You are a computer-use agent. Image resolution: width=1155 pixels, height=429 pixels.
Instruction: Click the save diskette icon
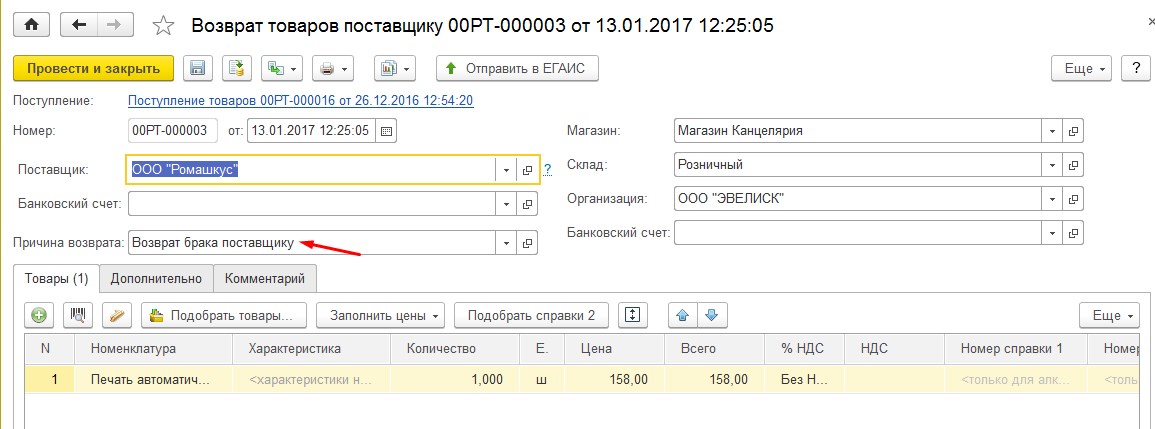197,68
